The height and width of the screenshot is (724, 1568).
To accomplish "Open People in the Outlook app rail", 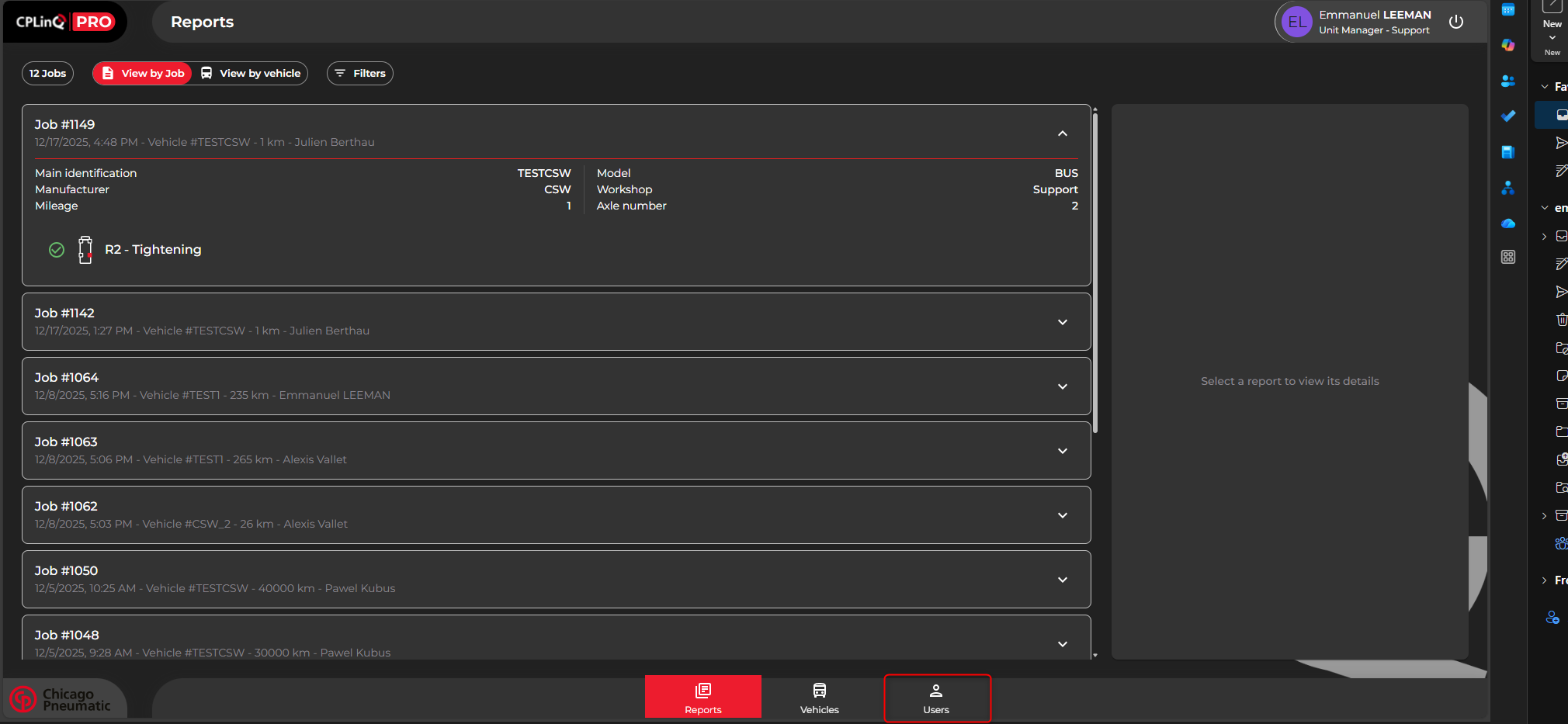I will pos(1508,81).
